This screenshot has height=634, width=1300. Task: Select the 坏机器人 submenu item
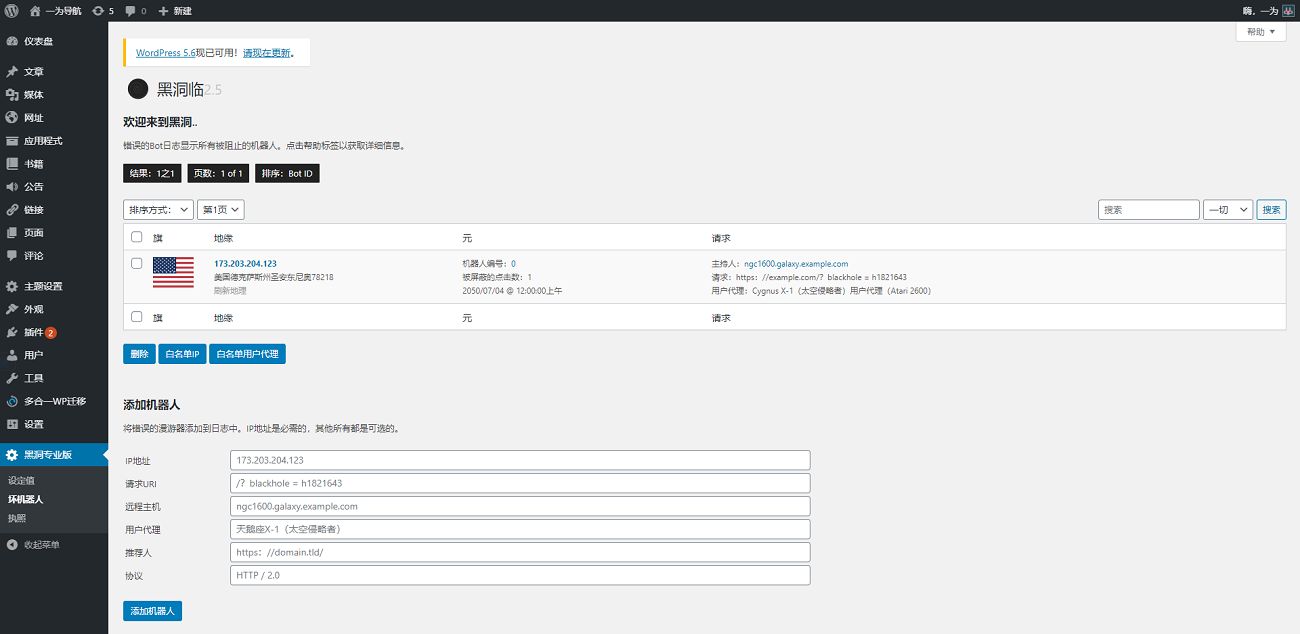click(26, 499)
